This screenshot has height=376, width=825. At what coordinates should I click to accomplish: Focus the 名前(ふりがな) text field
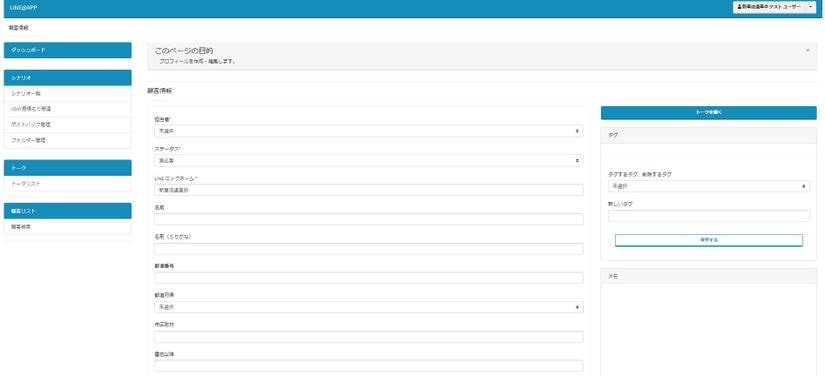pos(369,249)
